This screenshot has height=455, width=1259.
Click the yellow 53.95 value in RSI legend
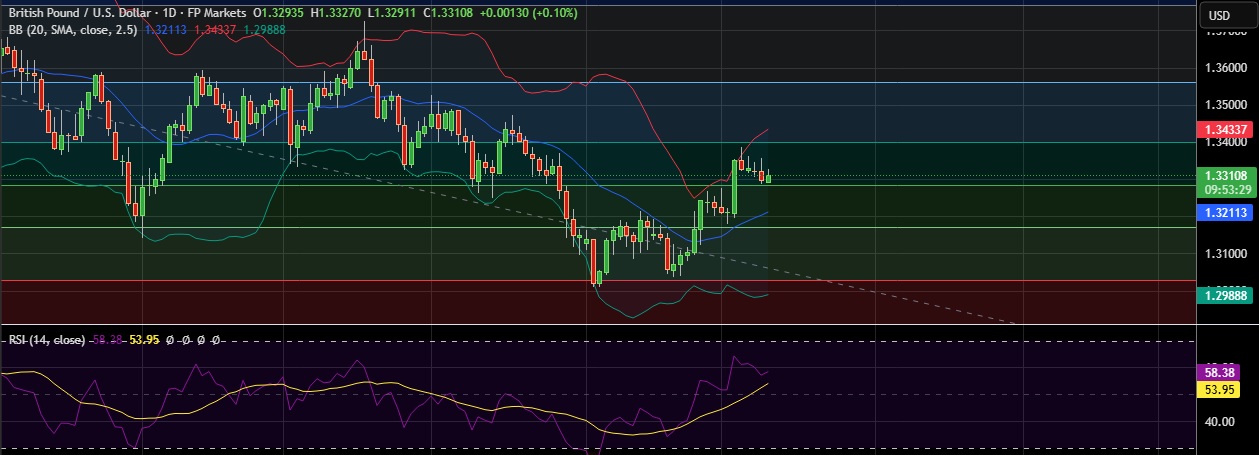145,340
